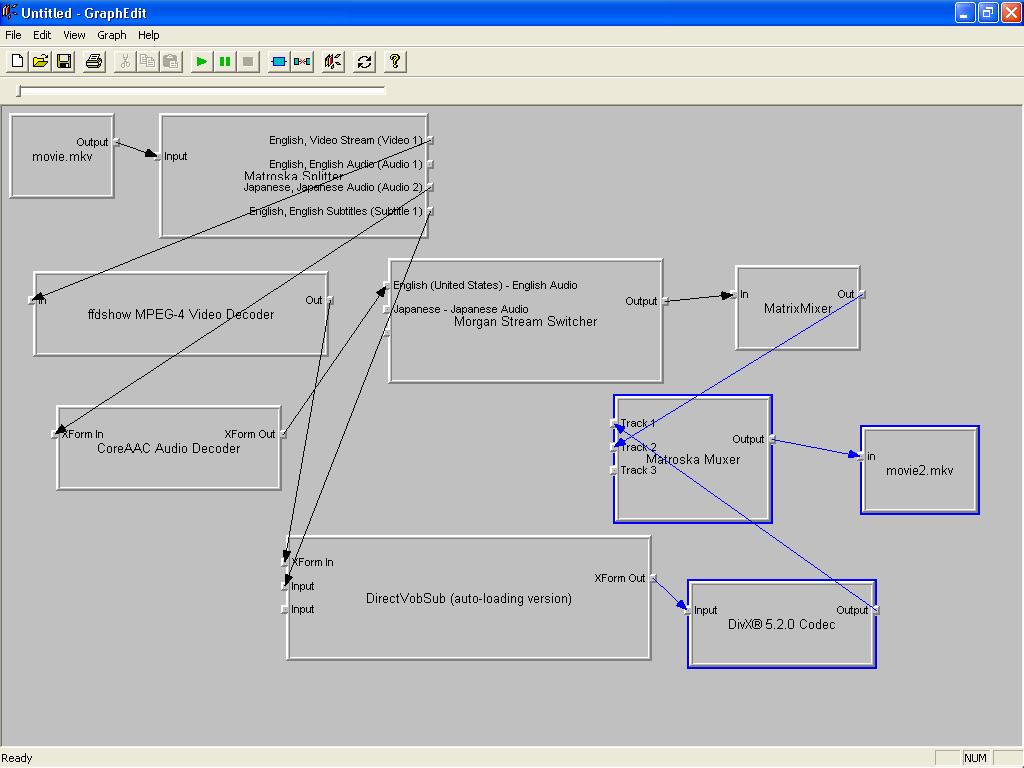Click the English Audio (Audio 1) output pin

click(430, 165)
